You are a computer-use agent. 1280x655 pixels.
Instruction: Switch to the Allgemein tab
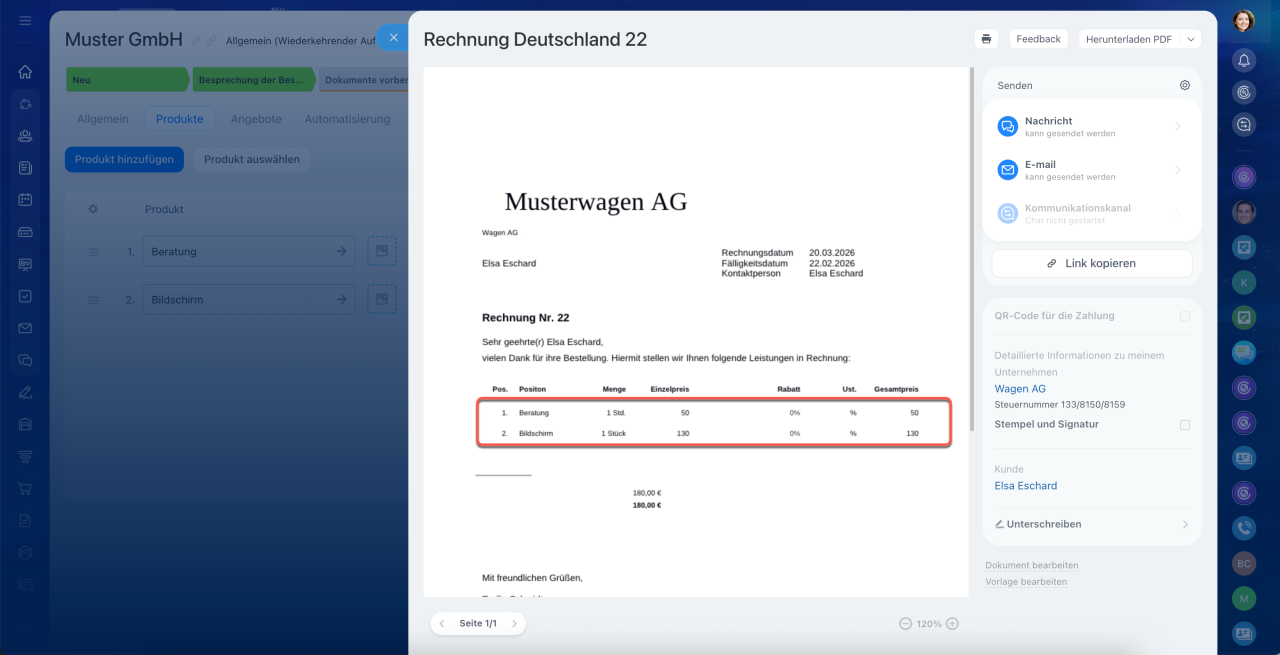(x=103, y=119)
